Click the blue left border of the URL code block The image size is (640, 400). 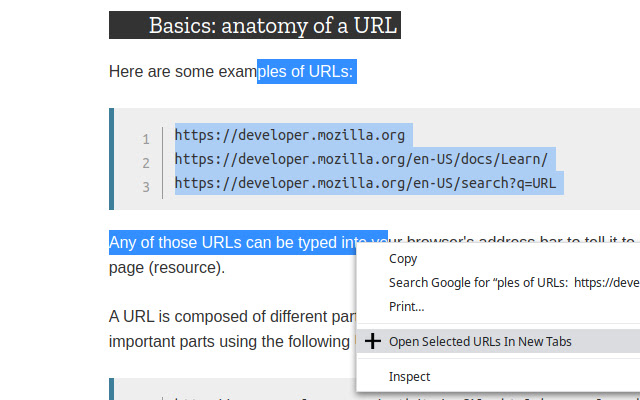(111, 160)
